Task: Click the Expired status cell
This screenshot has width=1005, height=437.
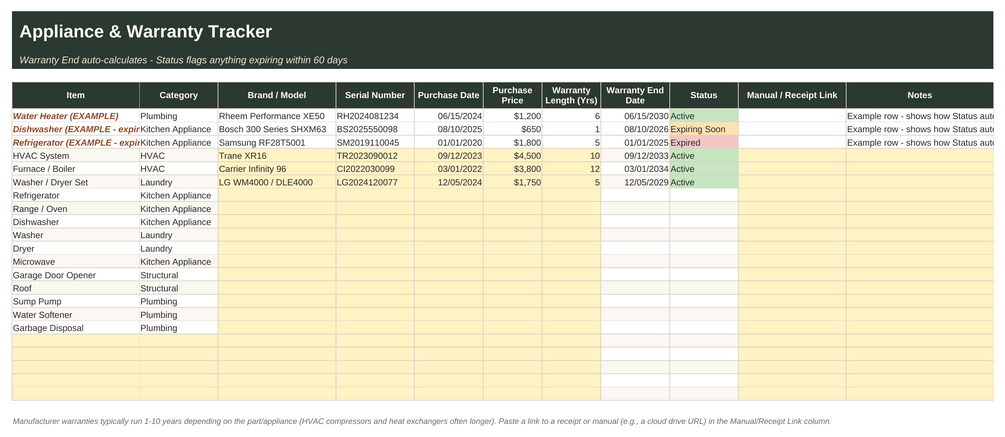Action: (x=704, y=142)
